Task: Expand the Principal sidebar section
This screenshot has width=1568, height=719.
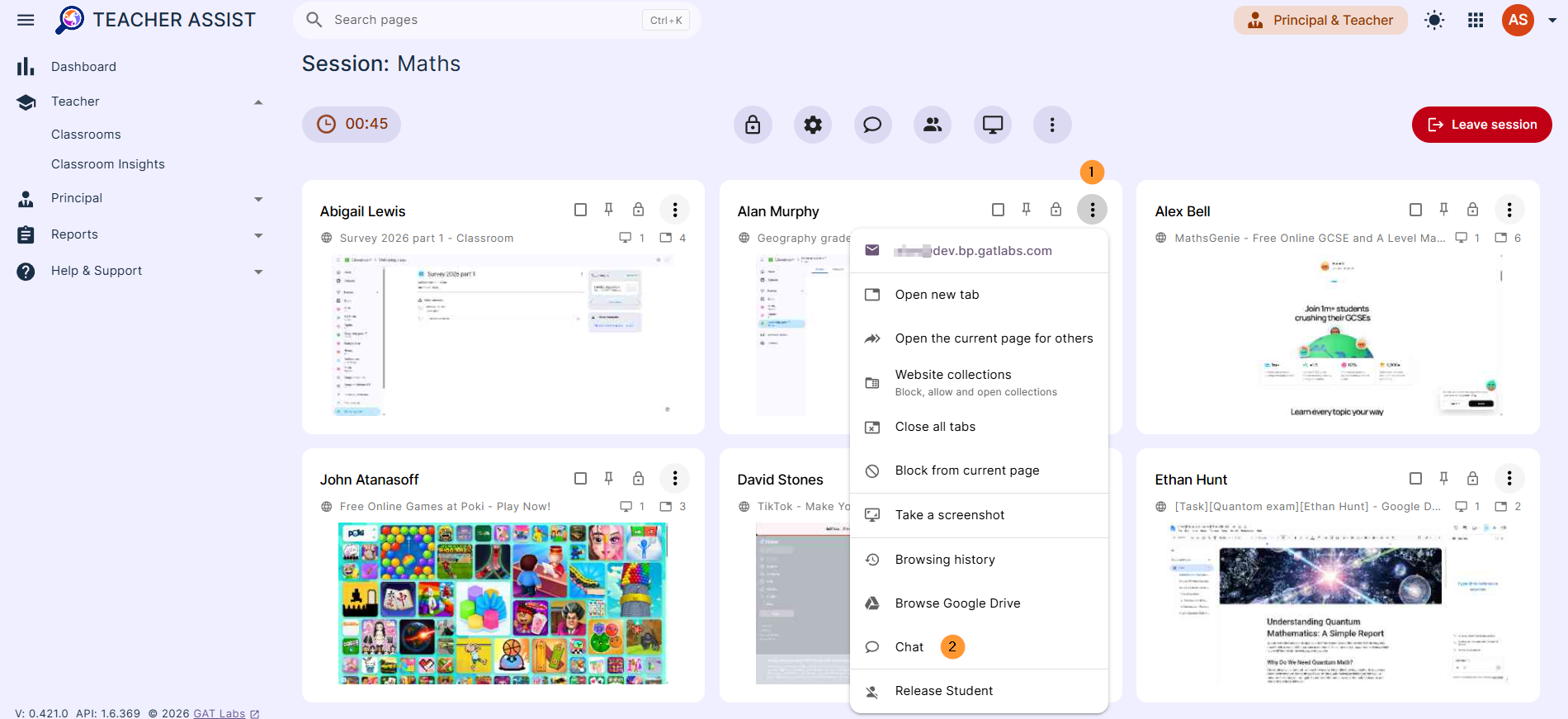Action: 258,199
